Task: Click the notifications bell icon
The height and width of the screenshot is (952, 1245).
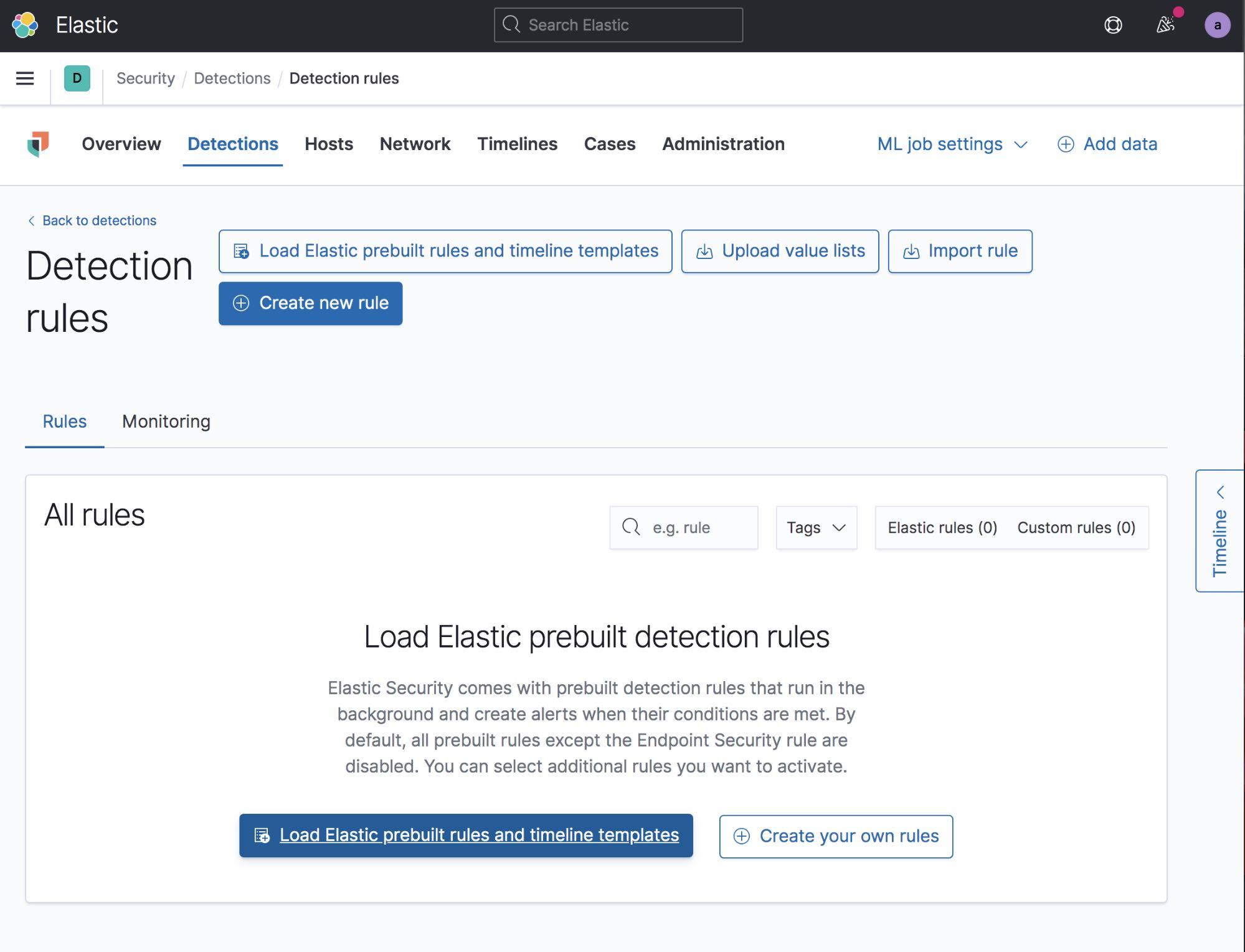Action: tap(1163, 25)
